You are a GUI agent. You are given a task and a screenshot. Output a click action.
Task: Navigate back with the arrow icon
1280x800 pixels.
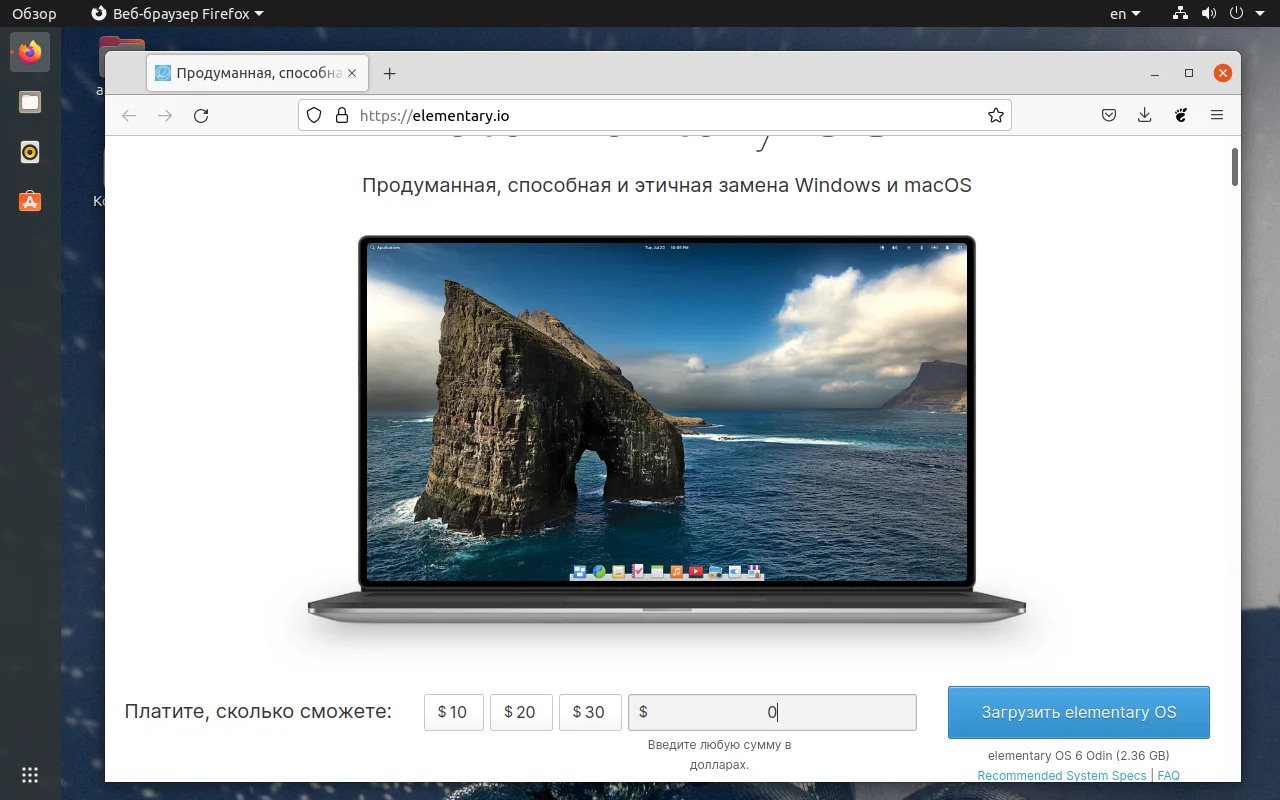pyautogui.click(x=128, y=115)
